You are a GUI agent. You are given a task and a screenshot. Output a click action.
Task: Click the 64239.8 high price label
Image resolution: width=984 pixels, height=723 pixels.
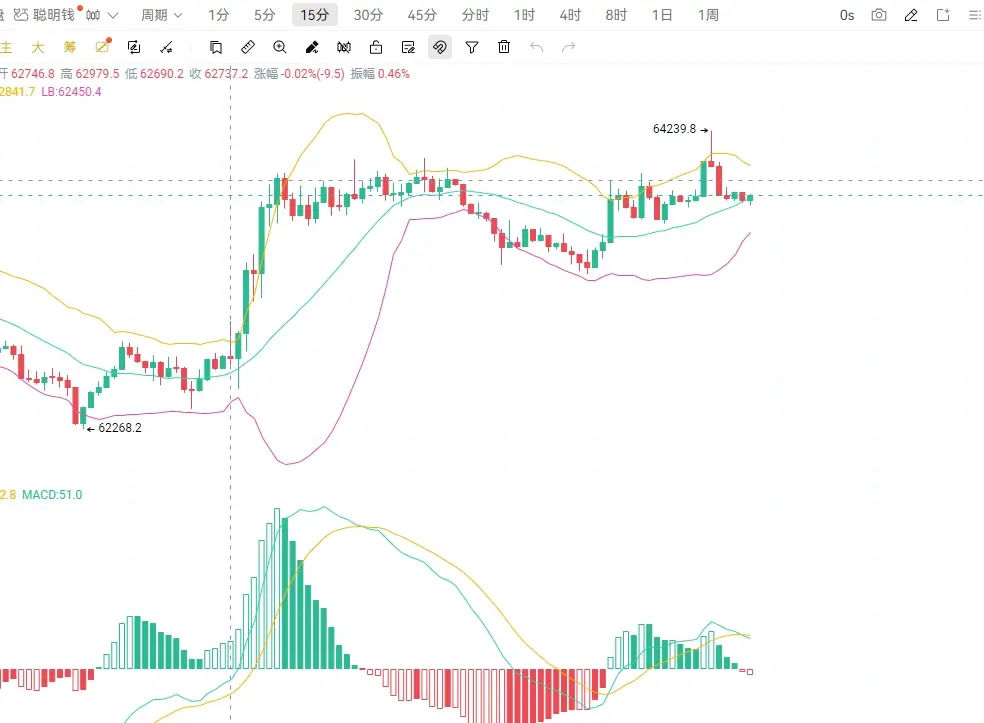click(x=675, y=129)
